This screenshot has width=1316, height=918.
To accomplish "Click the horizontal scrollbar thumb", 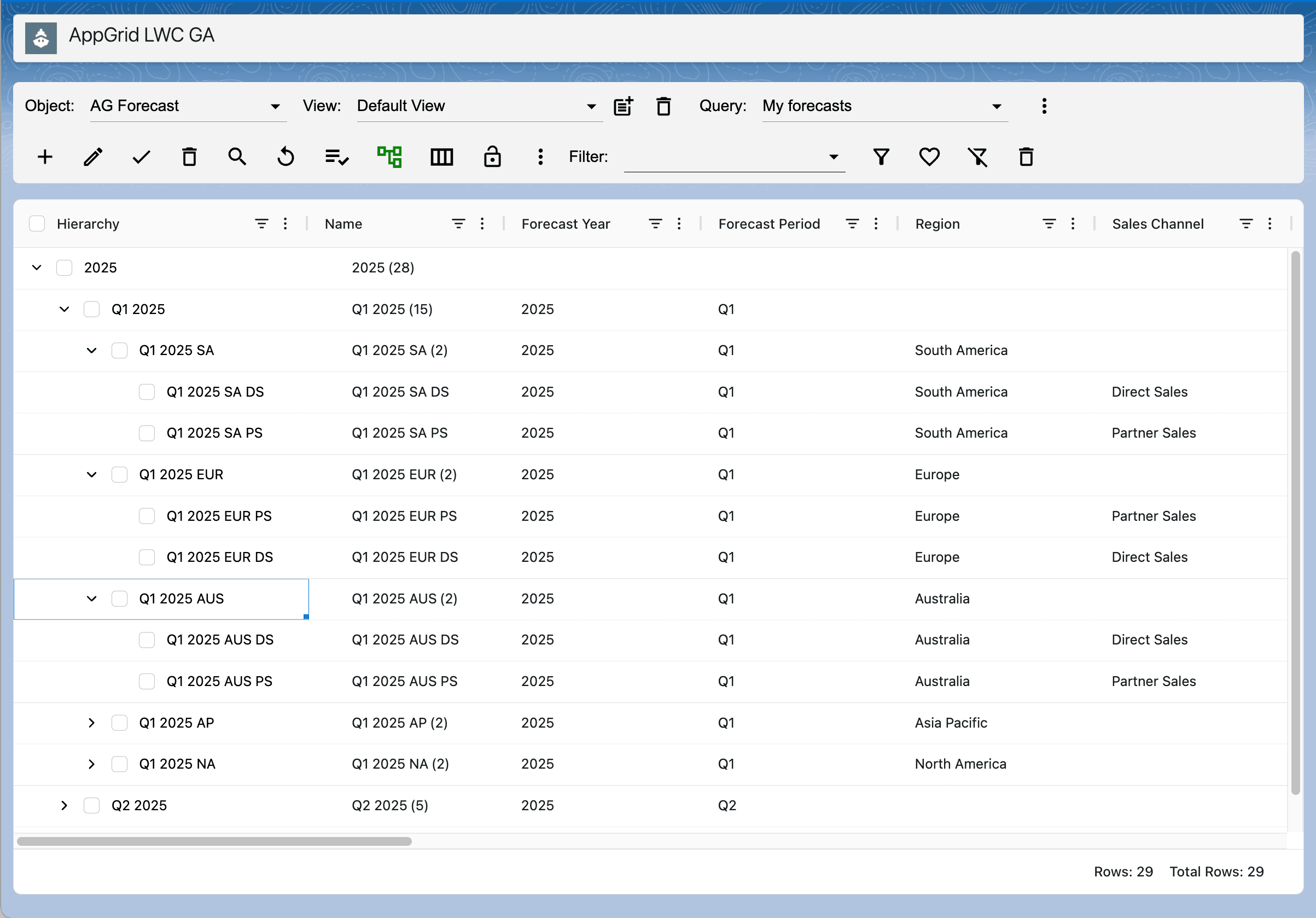I will 214,841.
